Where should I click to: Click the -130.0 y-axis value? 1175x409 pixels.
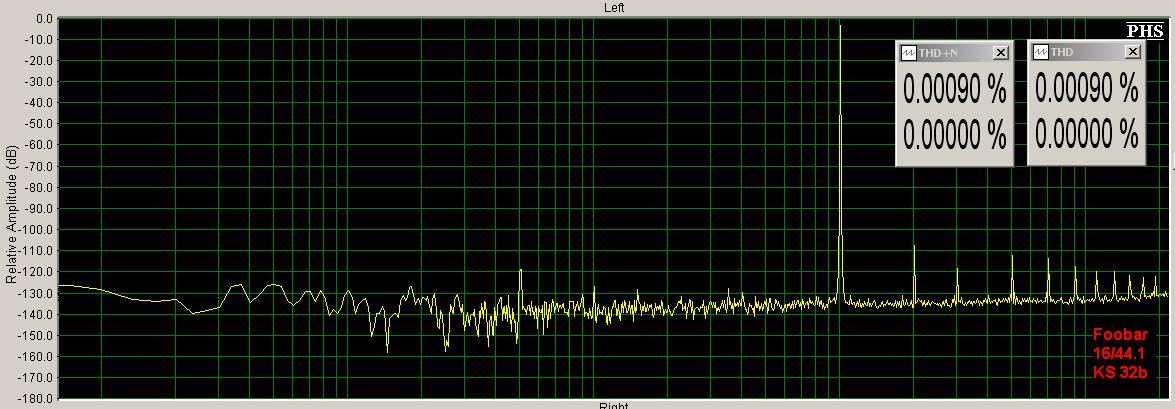[x=37, y=293]
